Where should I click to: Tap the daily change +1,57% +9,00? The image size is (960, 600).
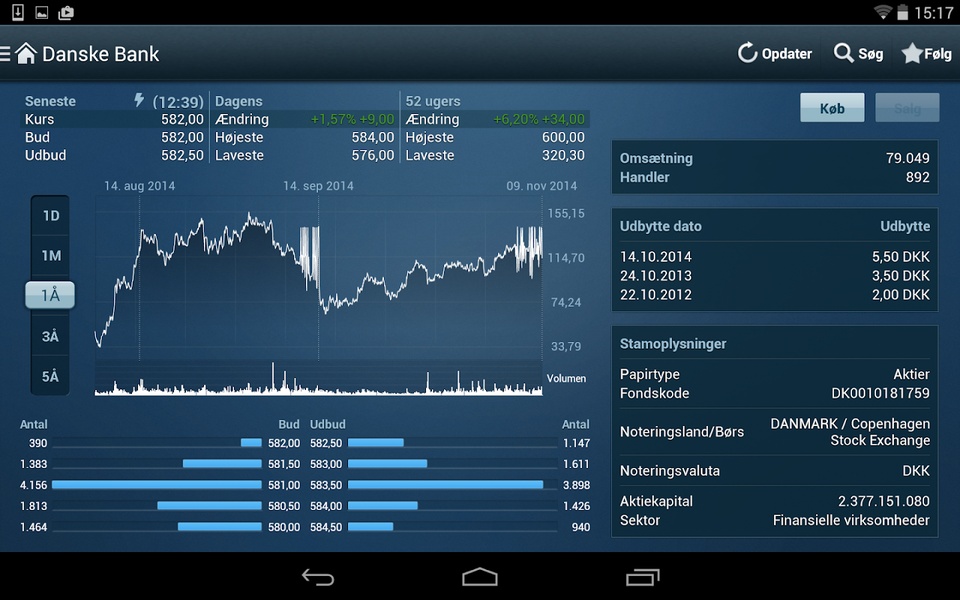pos(352,119)
